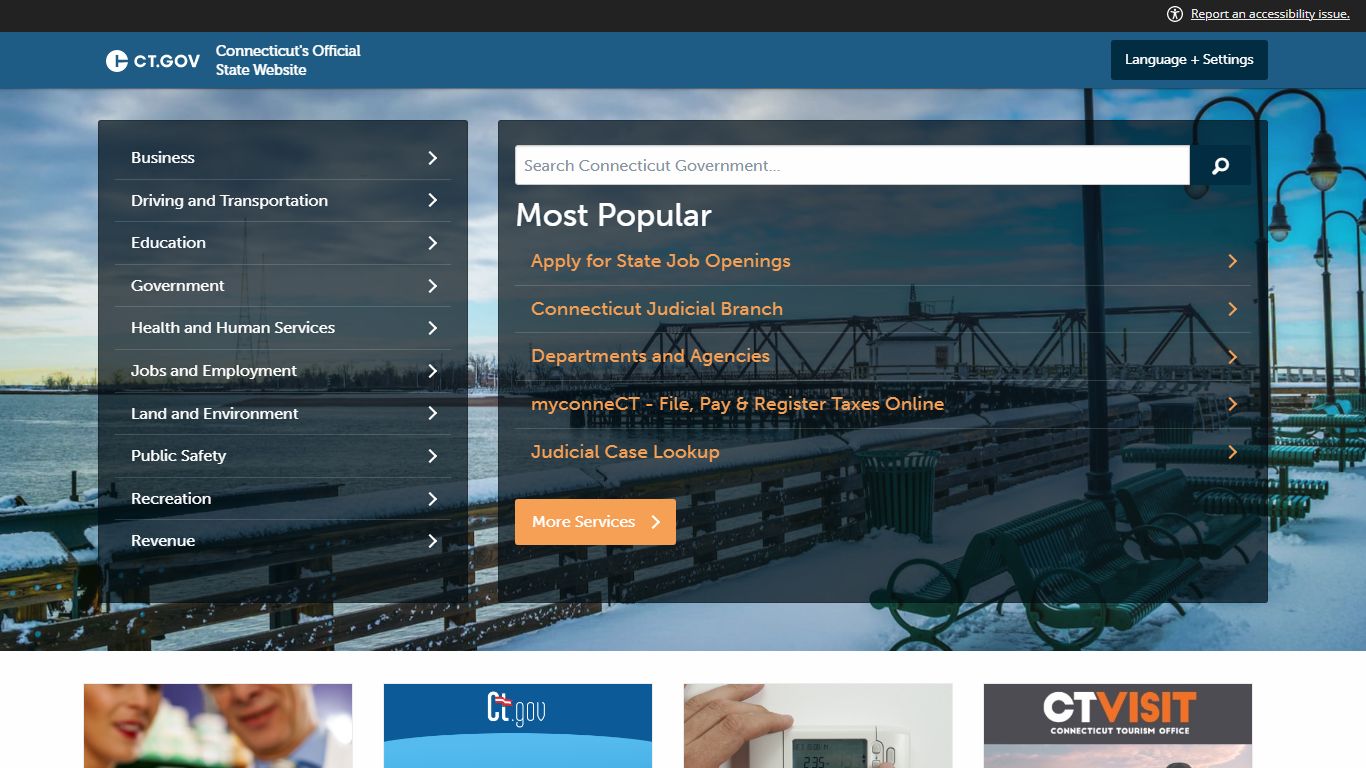Open Land and Environment text

(x=214, y=413)
